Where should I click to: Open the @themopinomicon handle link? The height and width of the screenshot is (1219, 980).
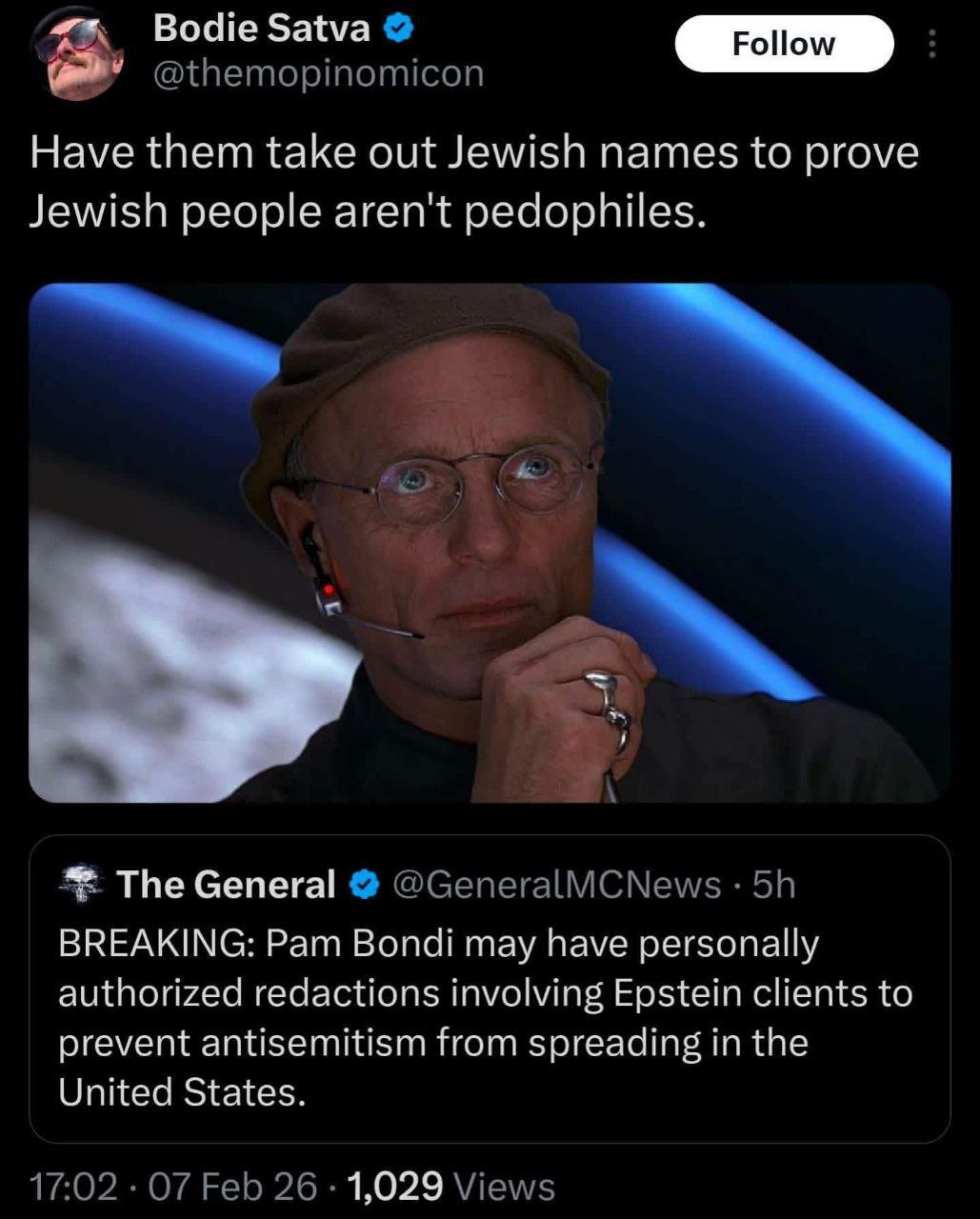tap(319, 73)
